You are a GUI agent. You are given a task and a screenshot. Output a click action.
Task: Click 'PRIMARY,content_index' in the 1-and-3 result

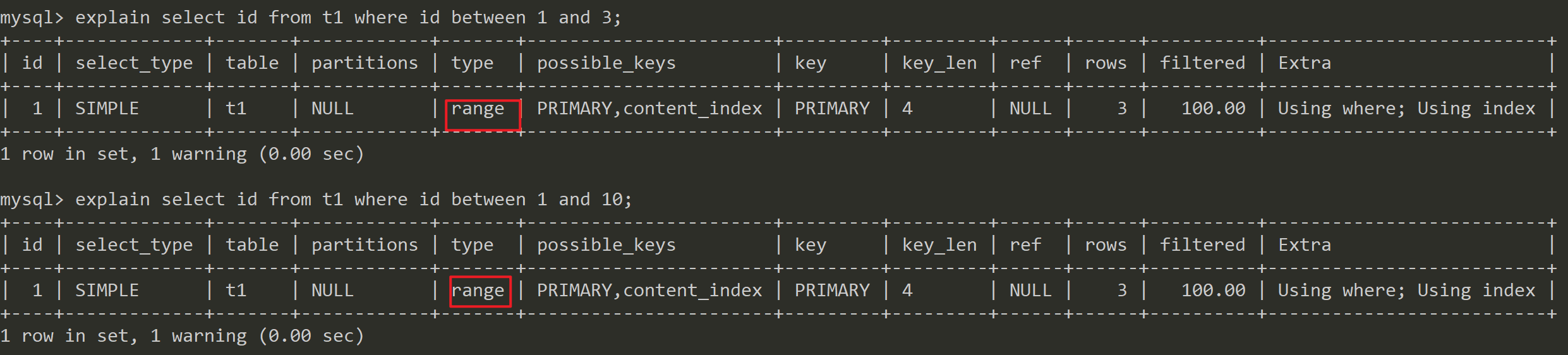pyautogui.click(x=649, y=109)
